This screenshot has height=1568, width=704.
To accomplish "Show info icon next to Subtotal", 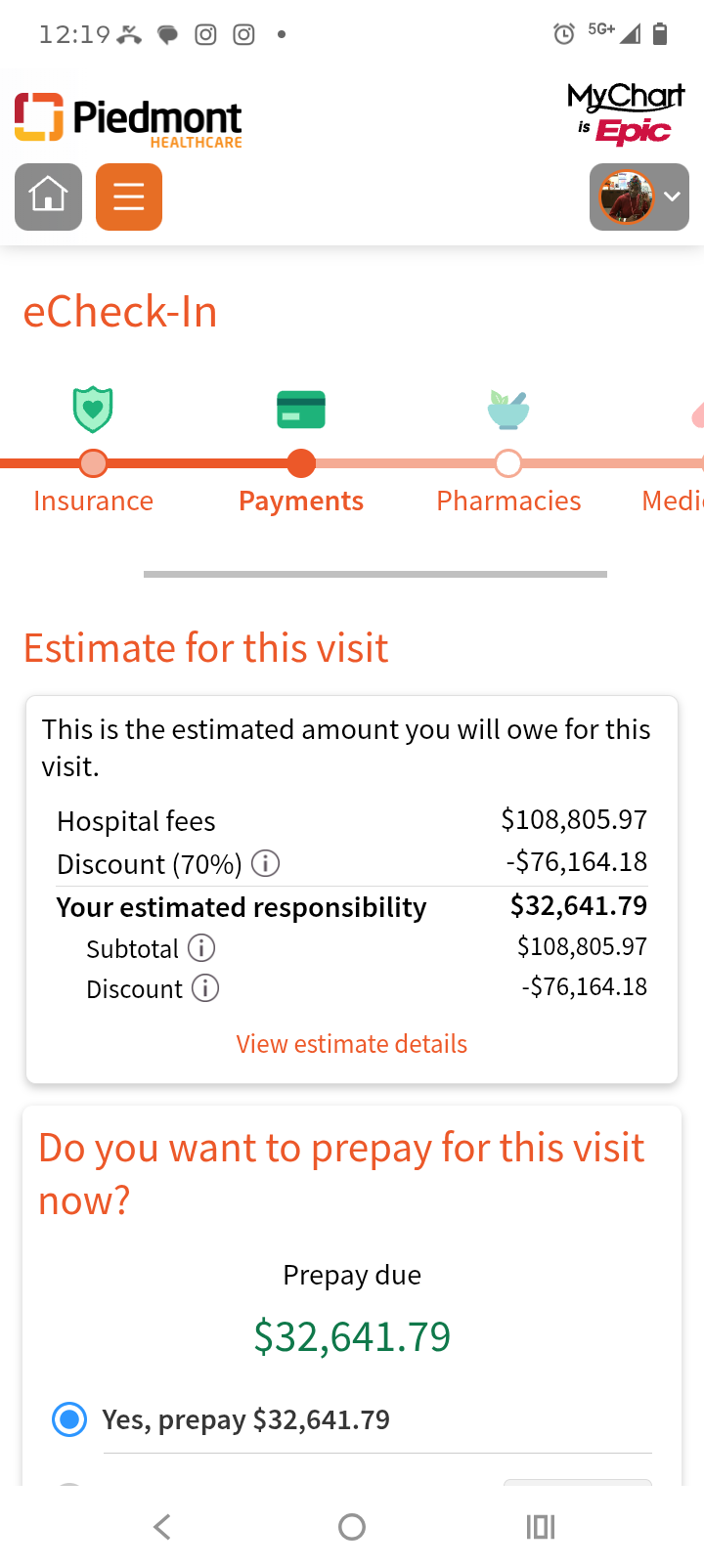I will coord(201,948).
